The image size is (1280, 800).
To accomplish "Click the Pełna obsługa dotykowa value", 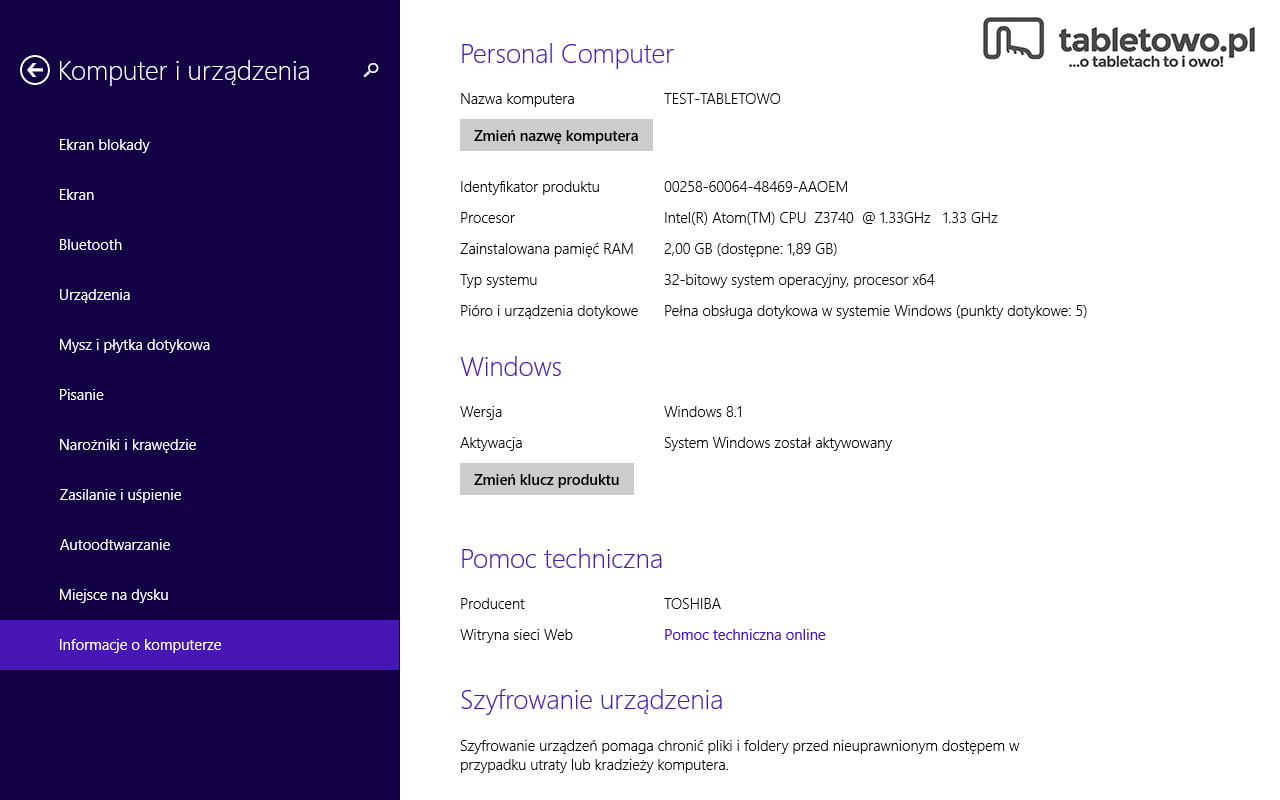I will pyautogui.click(x=875, y=311).
